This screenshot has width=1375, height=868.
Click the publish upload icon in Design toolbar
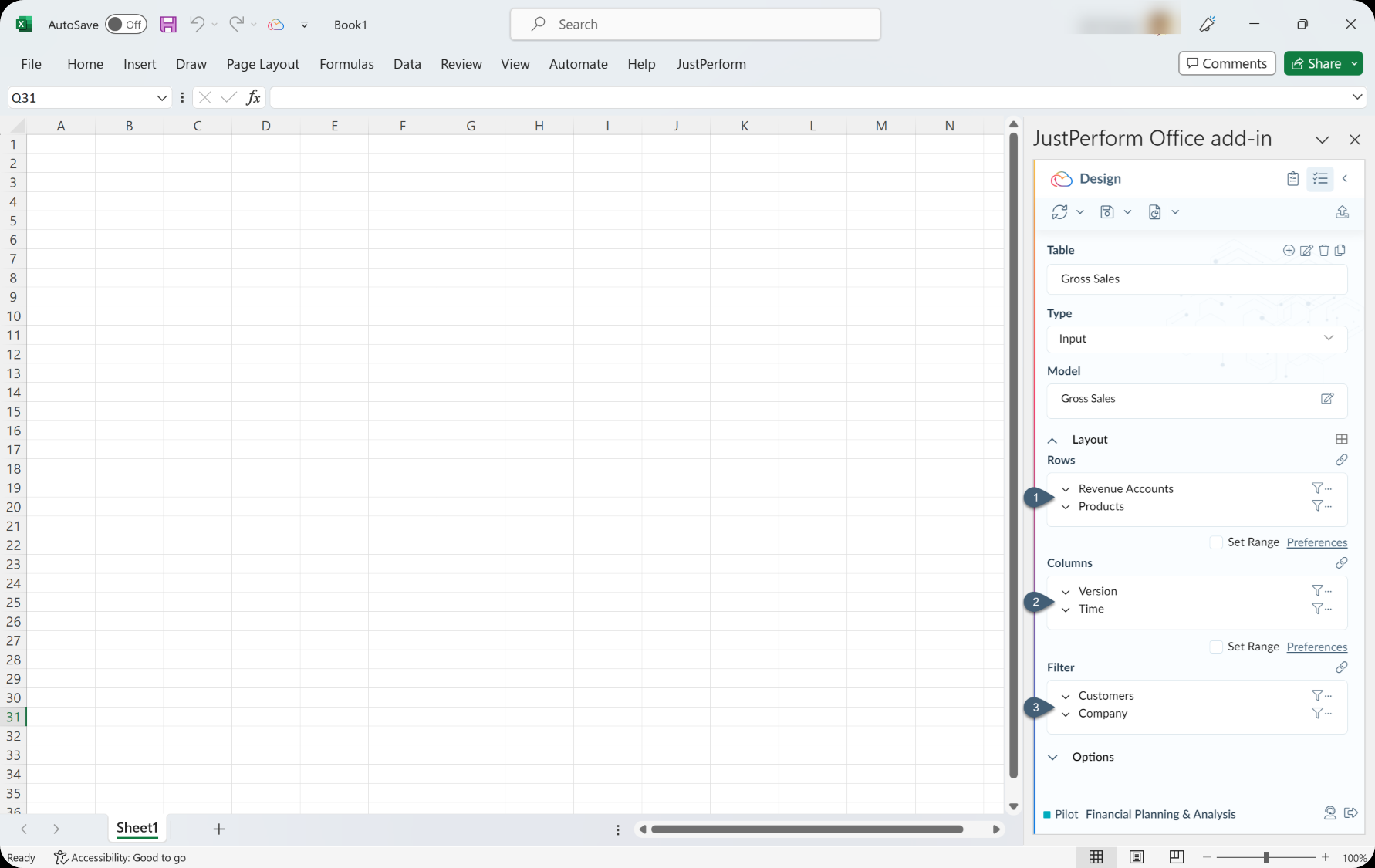click(x=1342, y=212)
